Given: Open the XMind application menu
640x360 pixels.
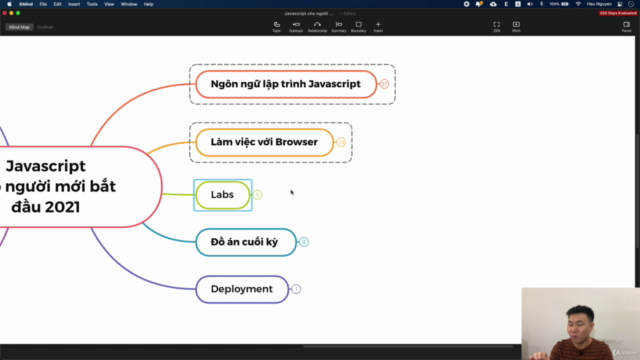Looking at the screenshot, I should coord(26,4).
